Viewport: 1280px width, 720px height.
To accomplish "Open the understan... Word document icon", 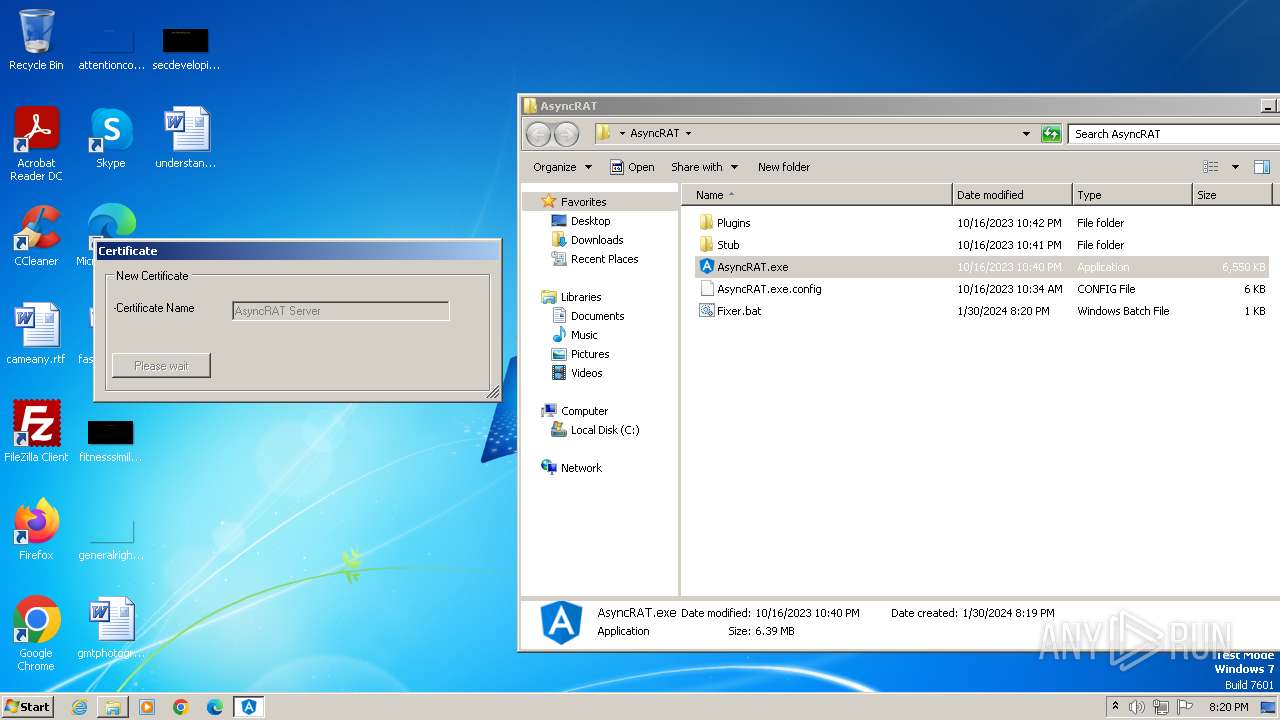I will (x=186, y=138).
